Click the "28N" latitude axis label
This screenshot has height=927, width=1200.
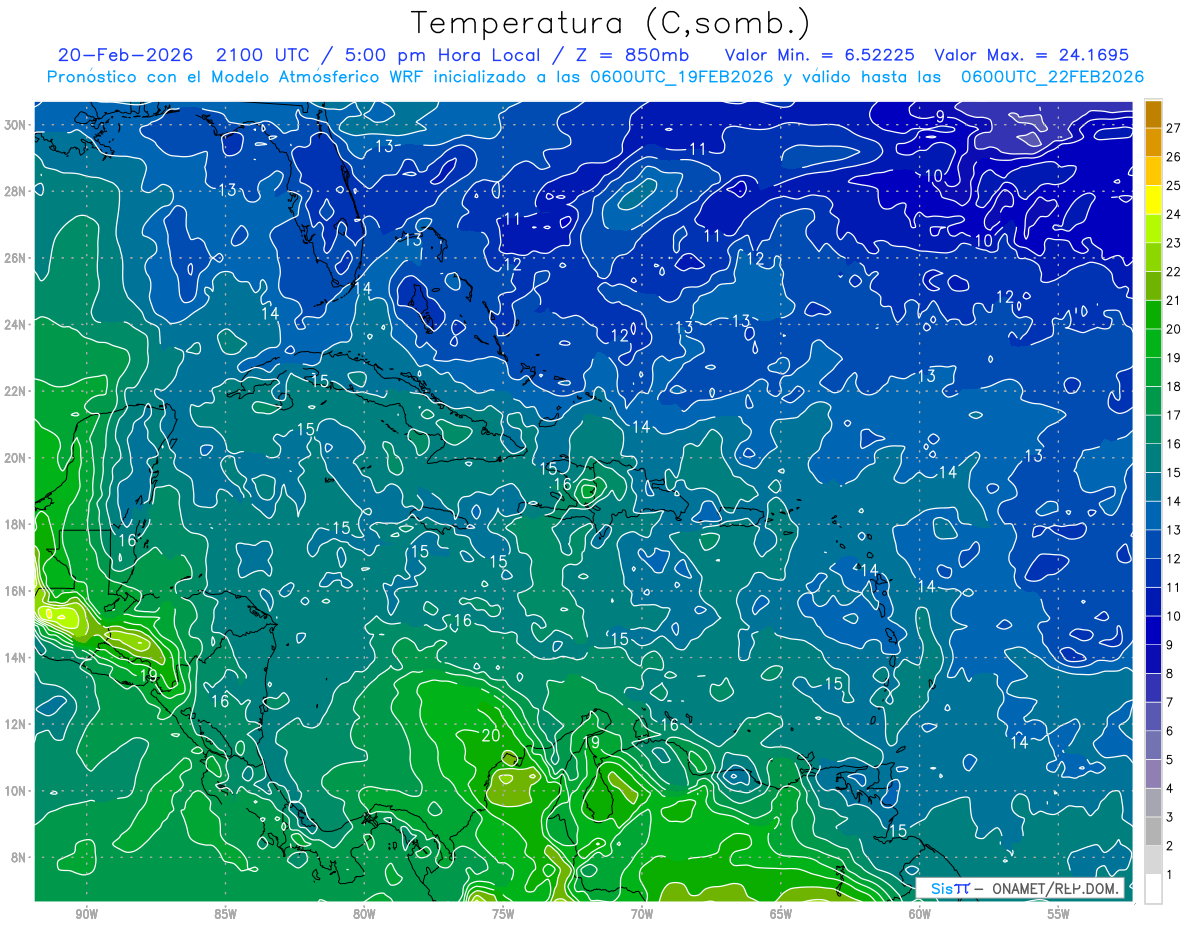[16, 191]
